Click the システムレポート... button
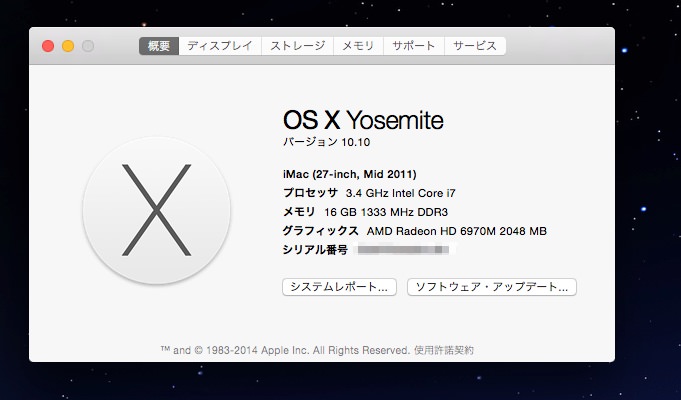 [339, 287]
